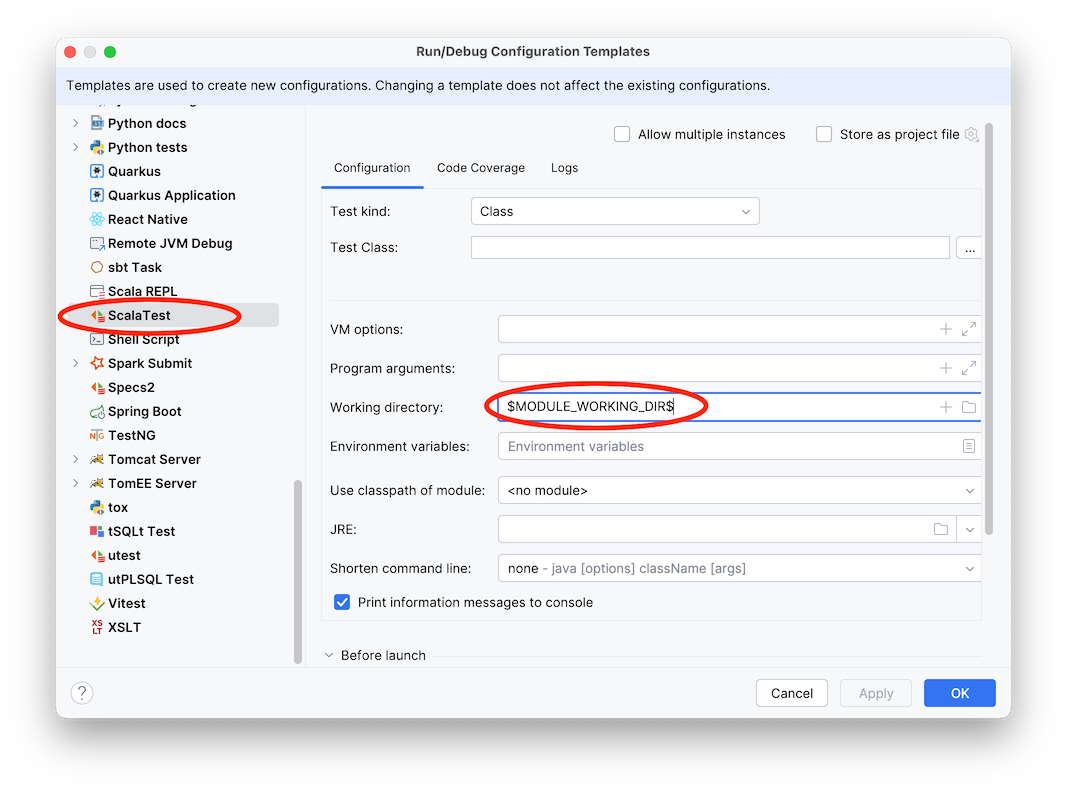The image size is (1067, 792).
Task: Apply the template changes
Action: [x=875, y=692]
